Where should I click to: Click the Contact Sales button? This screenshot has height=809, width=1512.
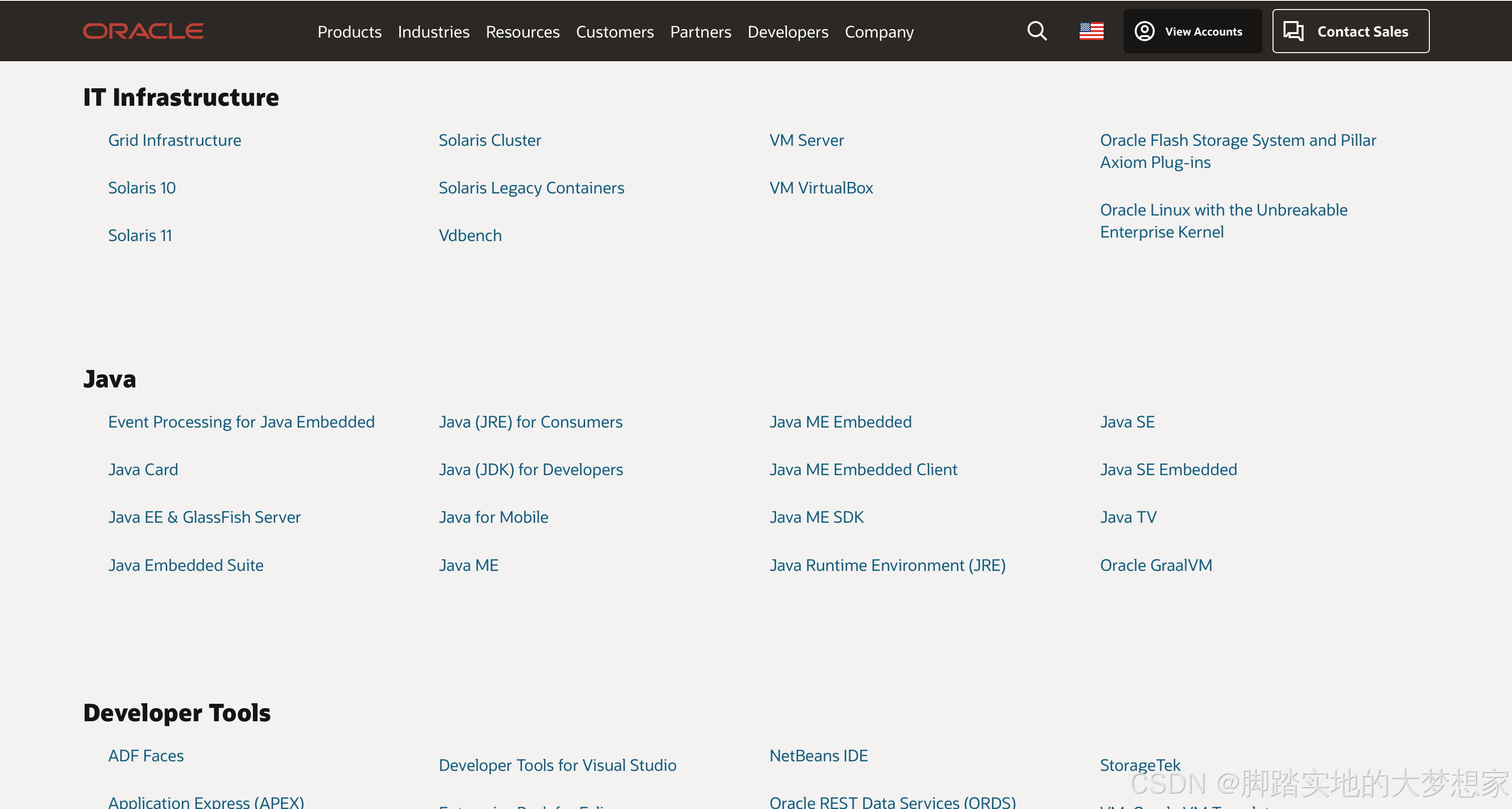(1350, 31)
